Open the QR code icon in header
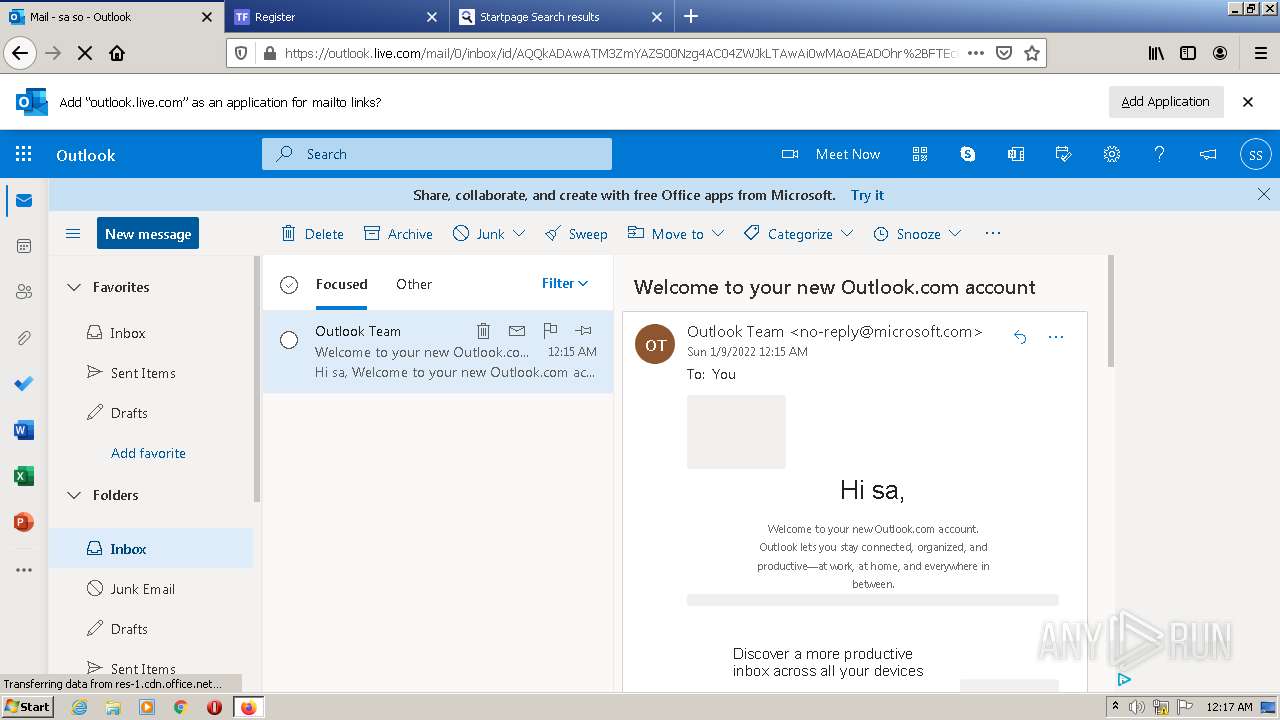 click(x=920, y=154)
